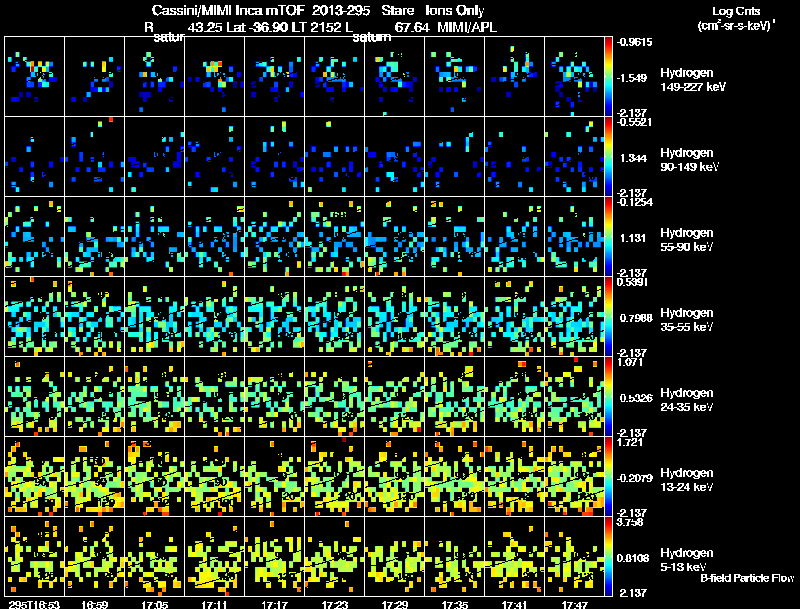Click the '17:05' time axis label
Image resolution: width=800 pixels, height=609 pixels.
coord(155,604)
